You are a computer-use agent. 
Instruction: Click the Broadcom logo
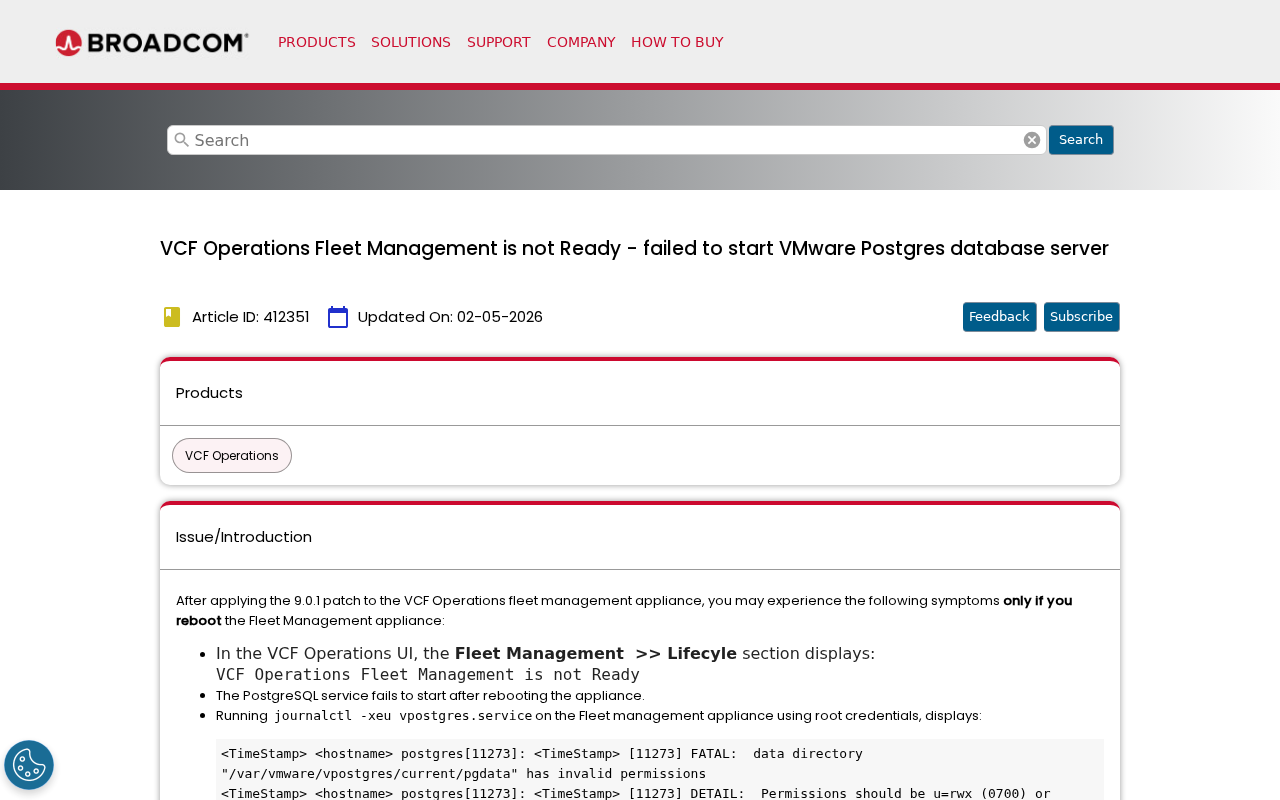(151, 40)
